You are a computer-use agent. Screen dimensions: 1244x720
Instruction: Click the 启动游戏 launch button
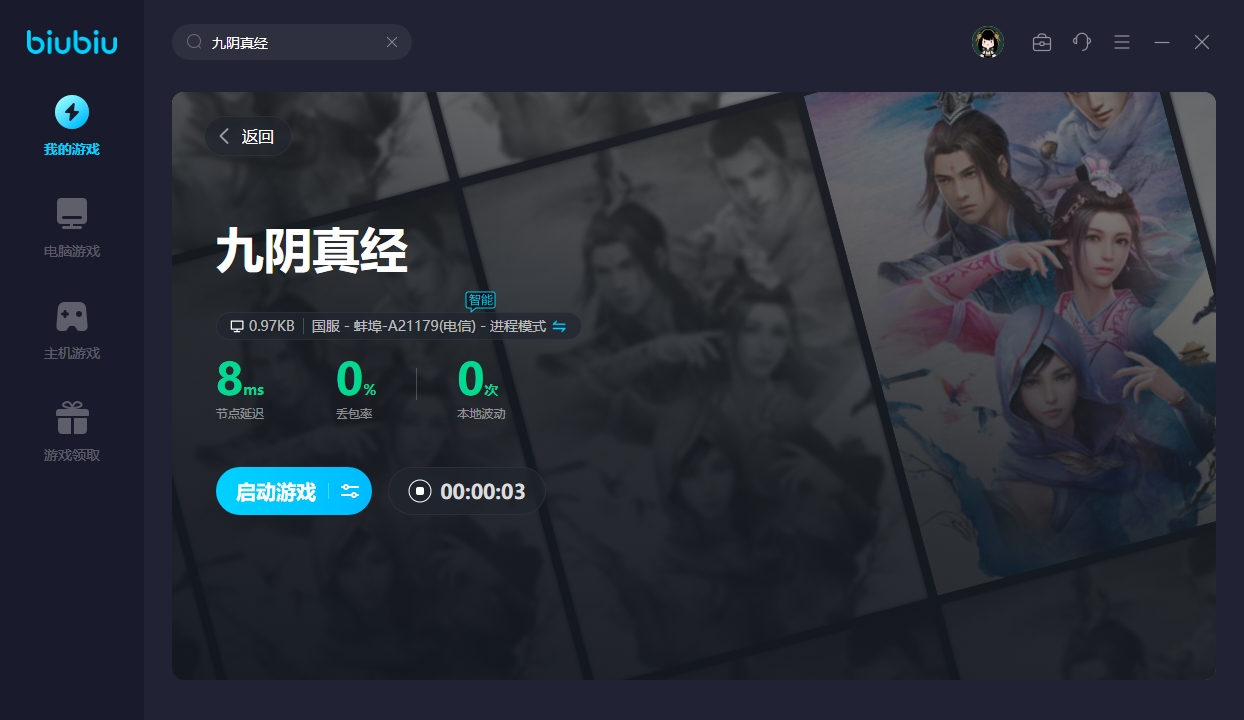tap(275, 491)
